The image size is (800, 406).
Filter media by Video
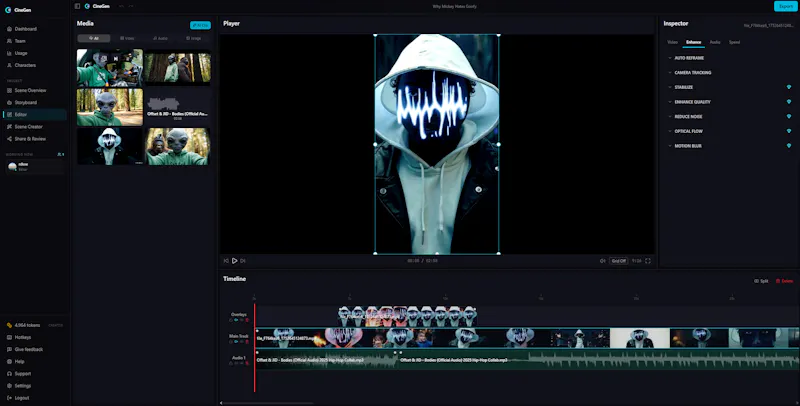pos(127,38)
